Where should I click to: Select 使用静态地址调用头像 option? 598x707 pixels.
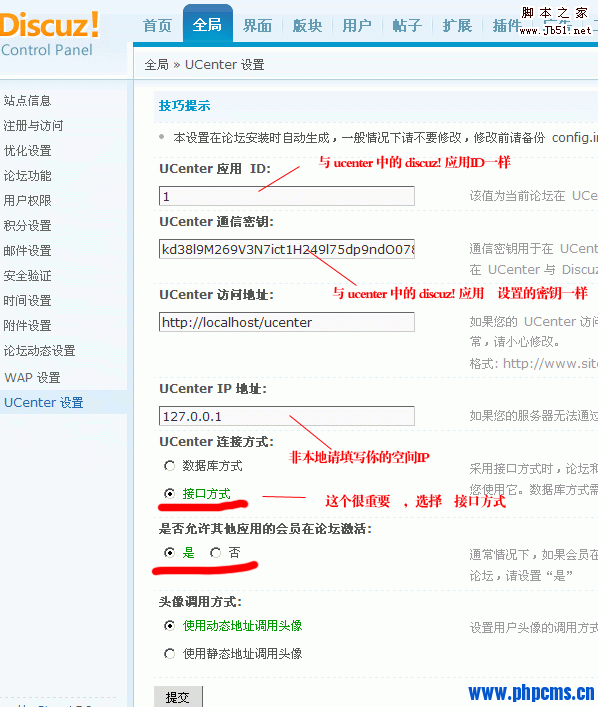click(x=169, y=653)
